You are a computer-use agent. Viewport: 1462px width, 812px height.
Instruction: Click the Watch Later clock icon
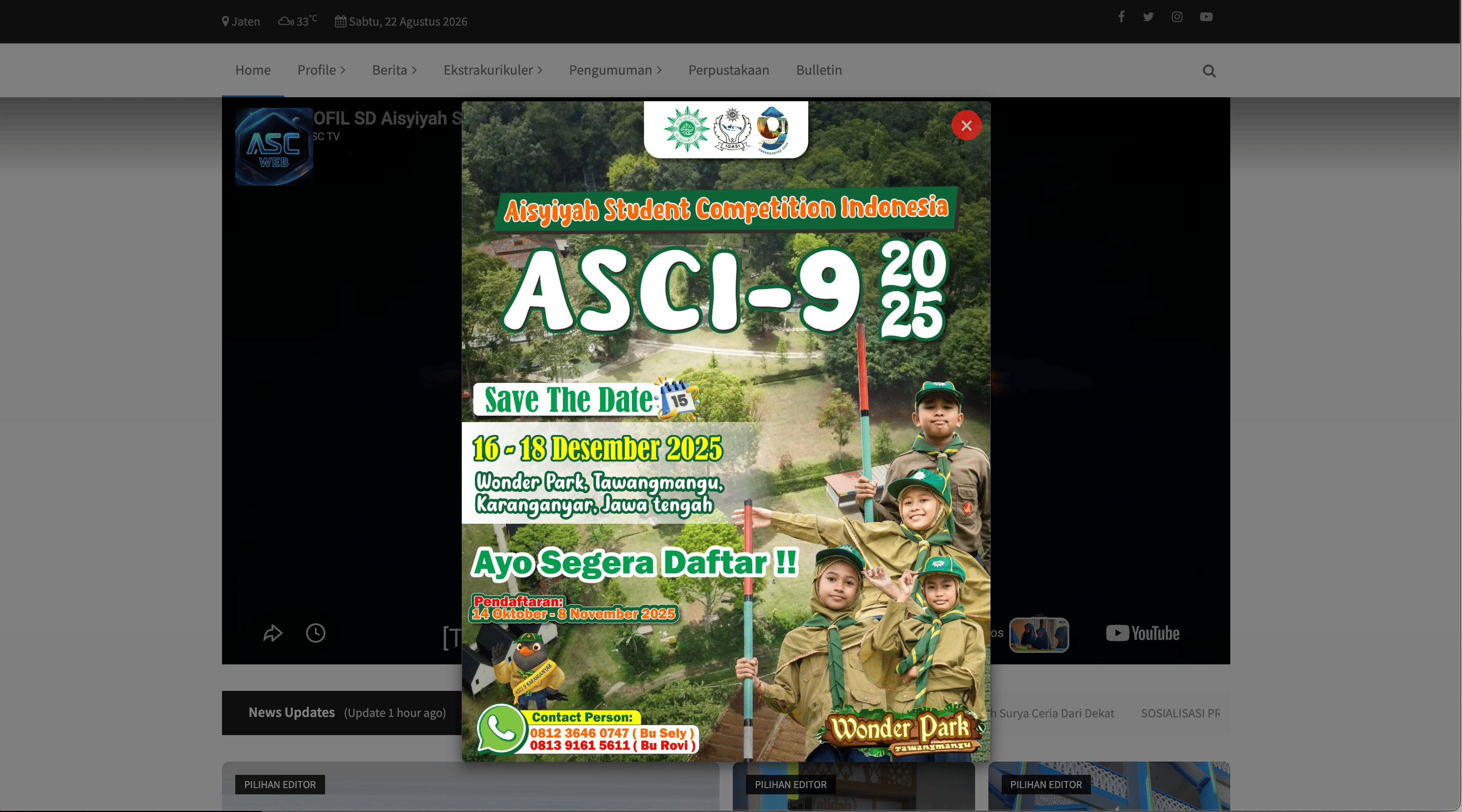316,633
